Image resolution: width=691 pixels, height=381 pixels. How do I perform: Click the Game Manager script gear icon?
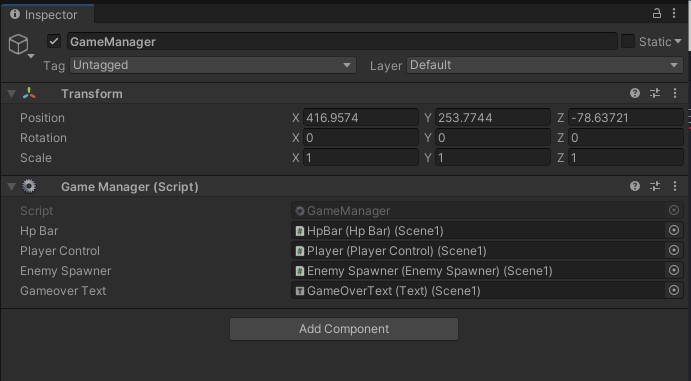click(29, 186)
